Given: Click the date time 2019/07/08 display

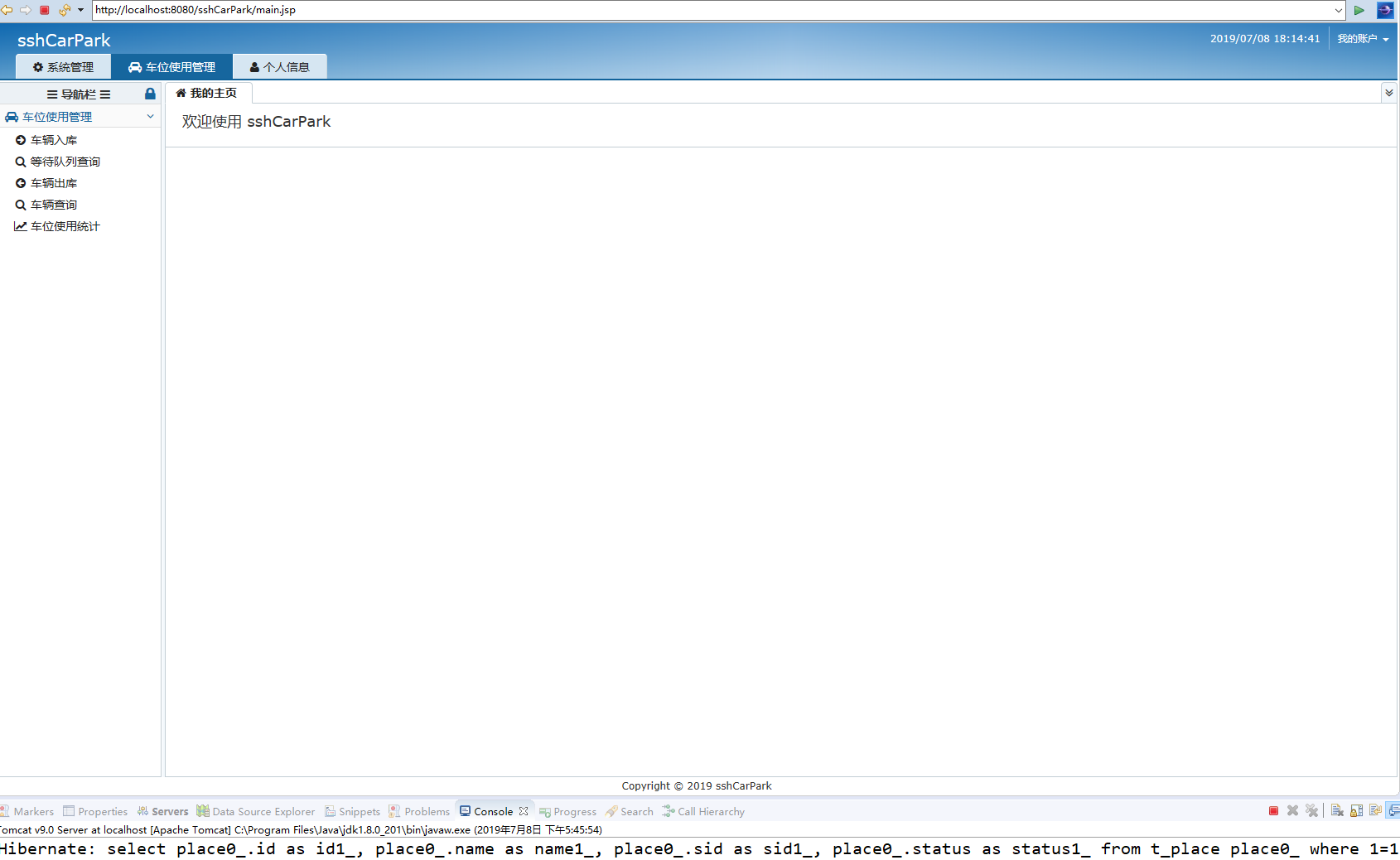Looking at the screenshot, I should click(x=1265, y=39).
